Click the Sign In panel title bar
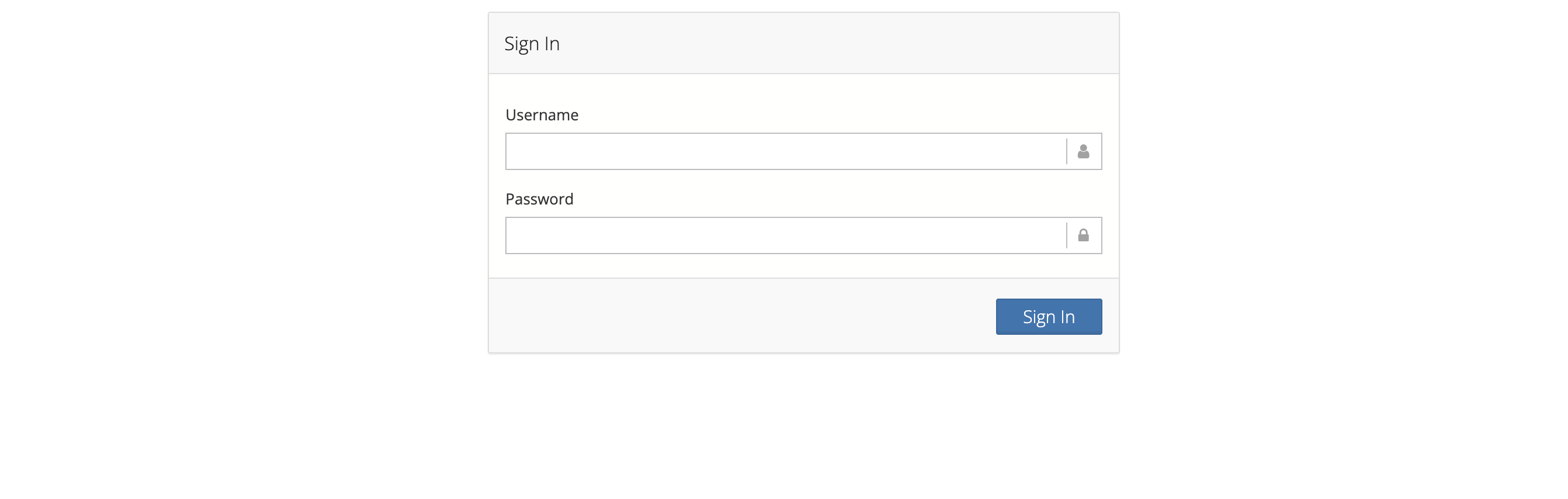Image resolution: width=1568 pixels, height=499 pixels. 803,43
